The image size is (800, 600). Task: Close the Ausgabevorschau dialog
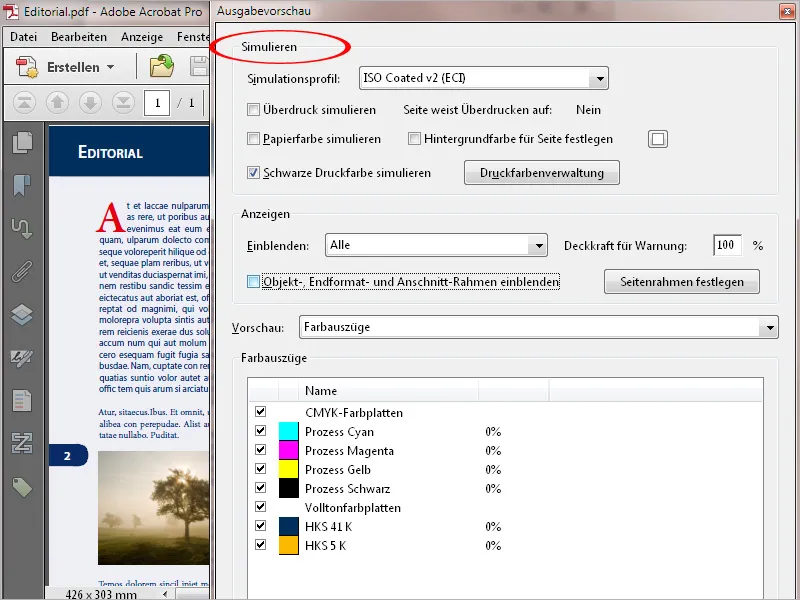[x=787, y=11]
